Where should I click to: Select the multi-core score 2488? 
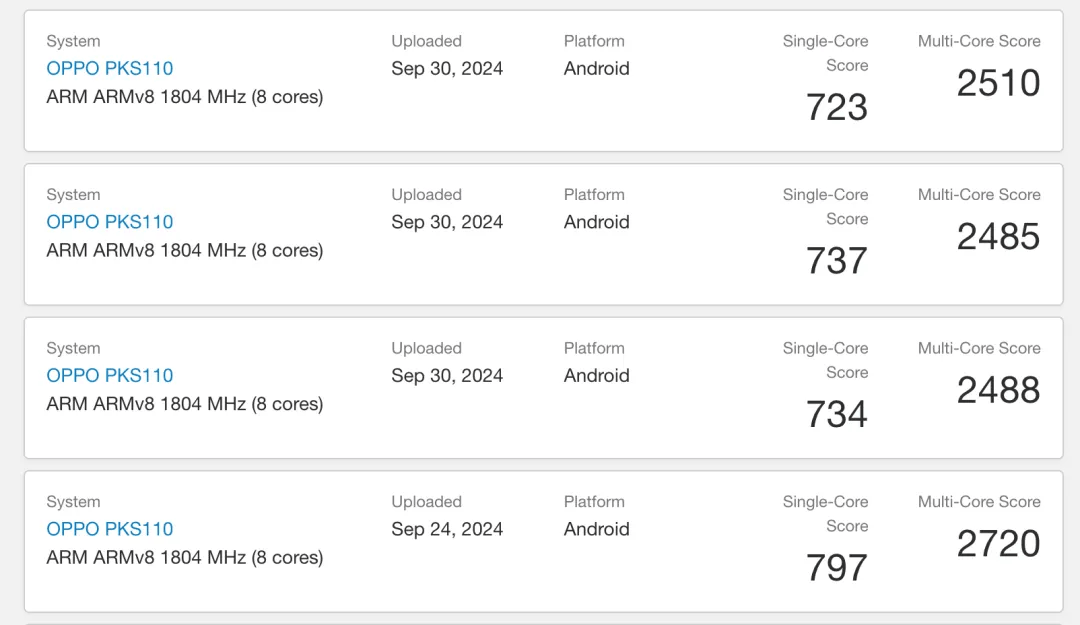(998, 390)
